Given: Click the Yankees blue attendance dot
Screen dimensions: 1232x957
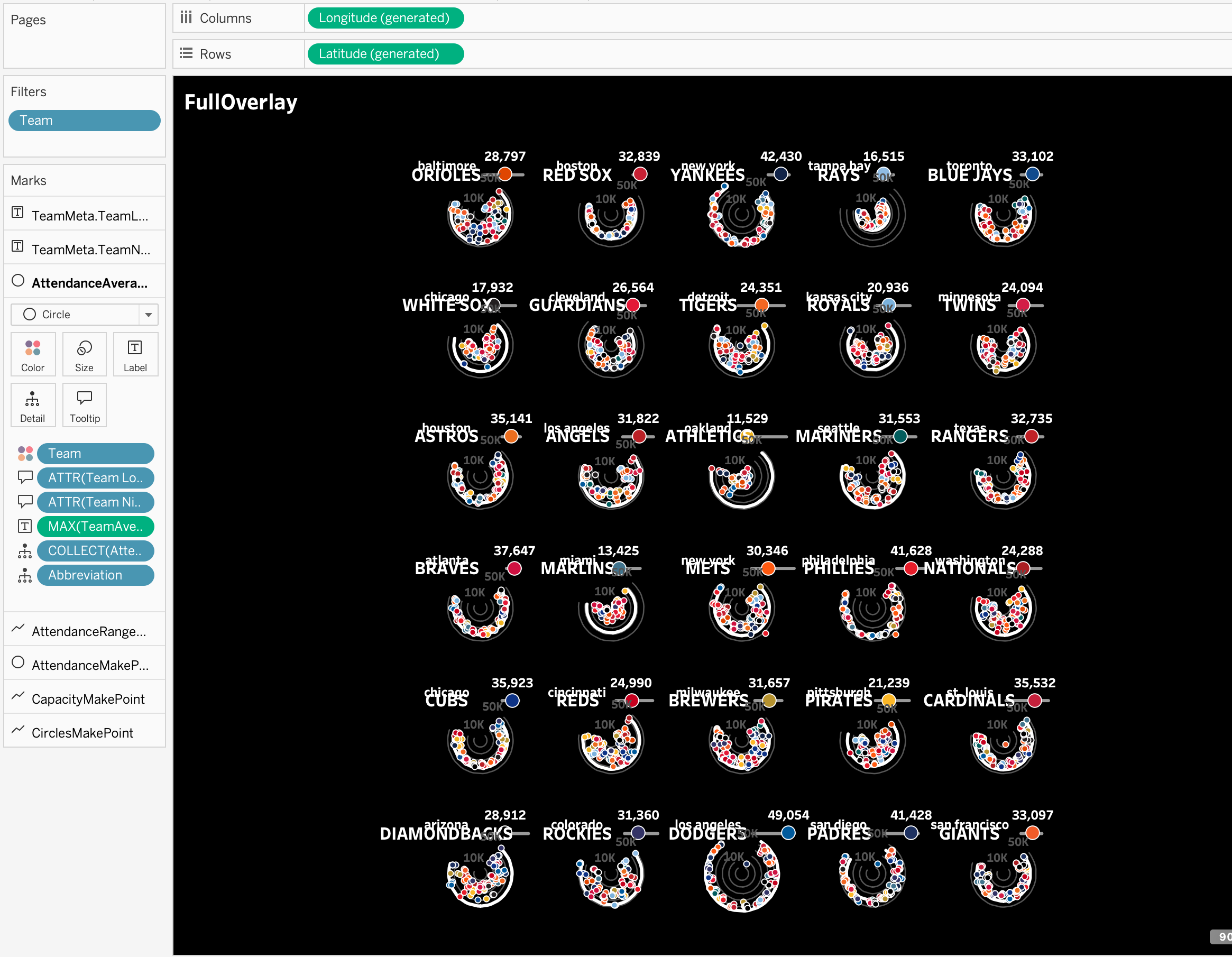Looking at the screenshot, I should [781, 174].
